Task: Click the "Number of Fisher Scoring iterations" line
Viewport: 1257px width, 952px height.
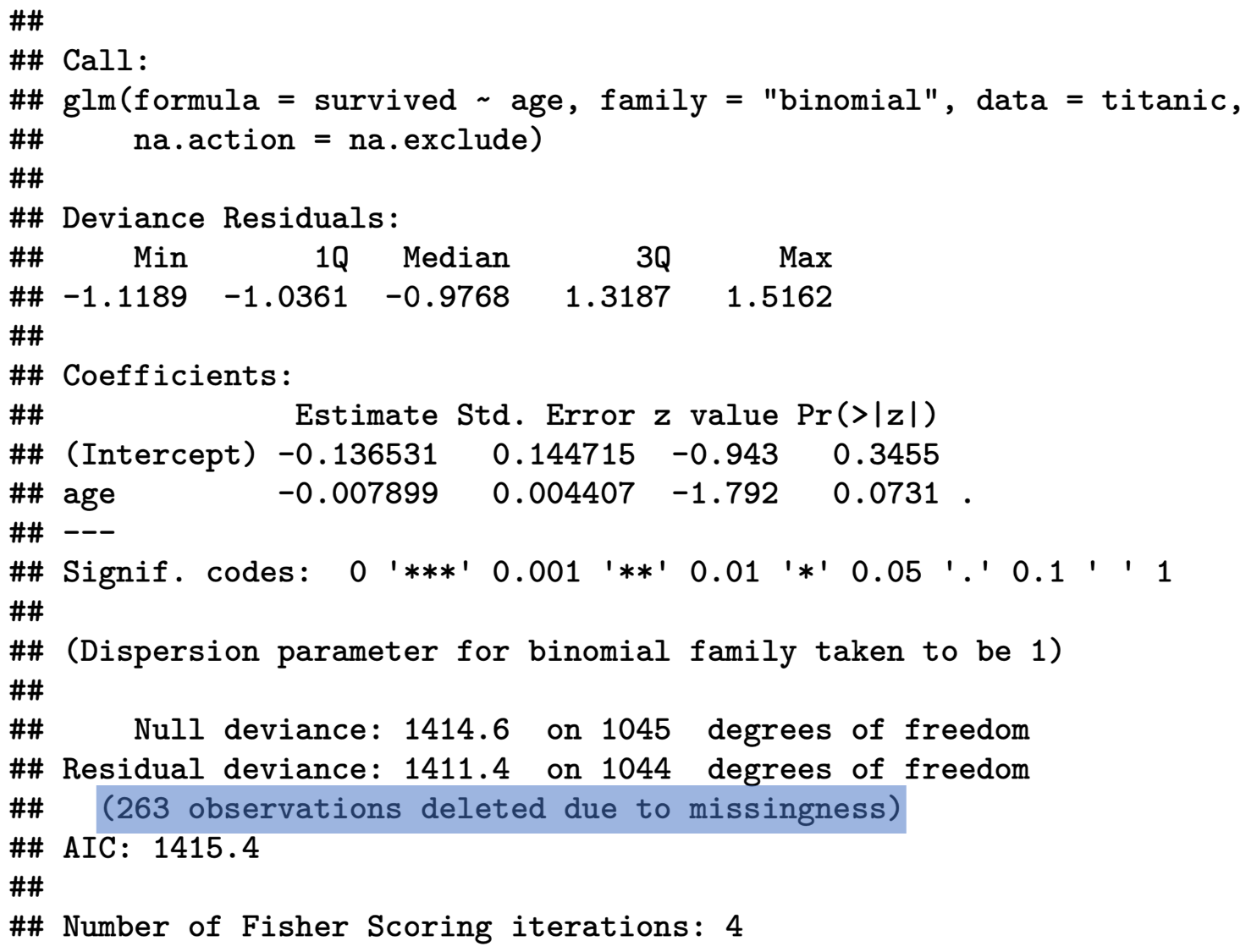Action: pos(402,927)
